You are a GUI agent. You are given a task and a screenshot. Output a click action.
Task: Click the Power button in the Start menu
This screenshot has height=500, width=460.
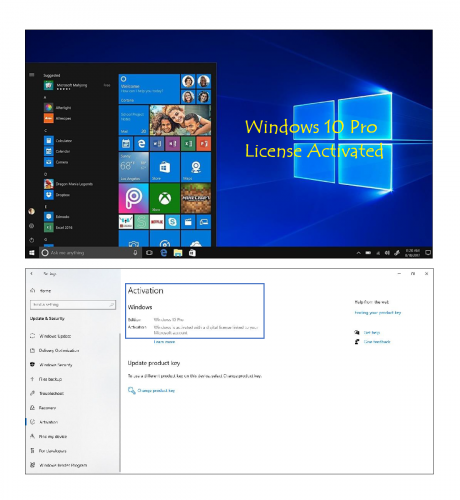pyautogui.click(x=32, y=240)
